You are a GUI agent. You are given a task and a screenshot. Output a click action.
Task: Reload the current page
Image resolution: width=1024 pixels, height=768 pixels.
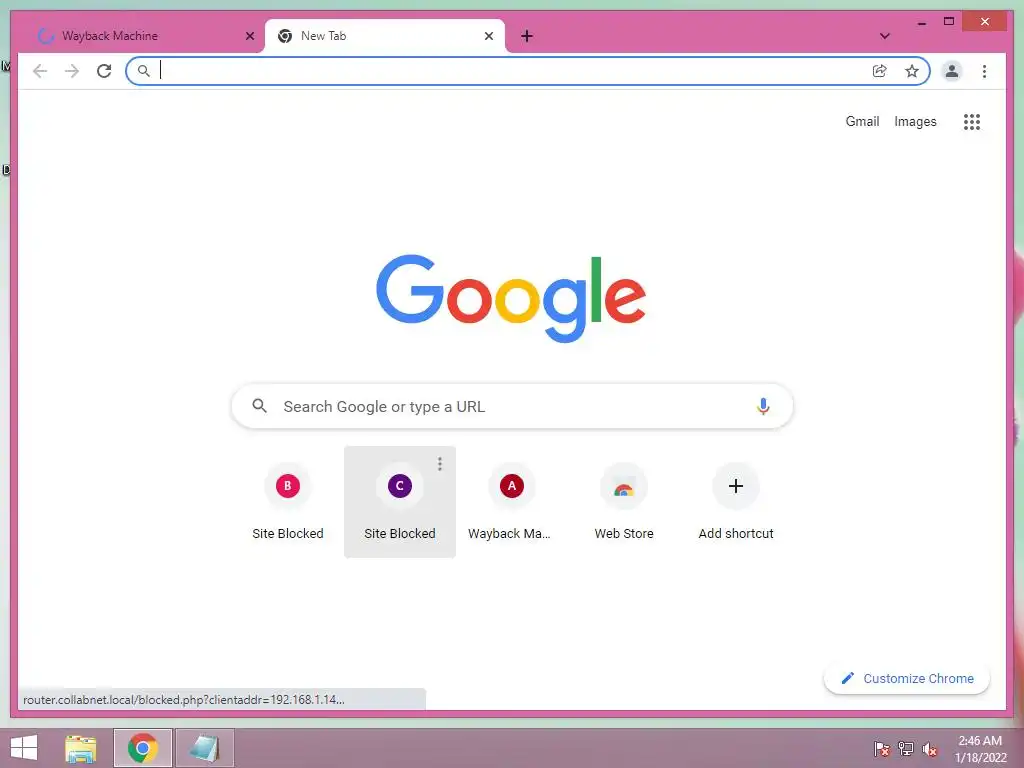click(x=104, y=71)
